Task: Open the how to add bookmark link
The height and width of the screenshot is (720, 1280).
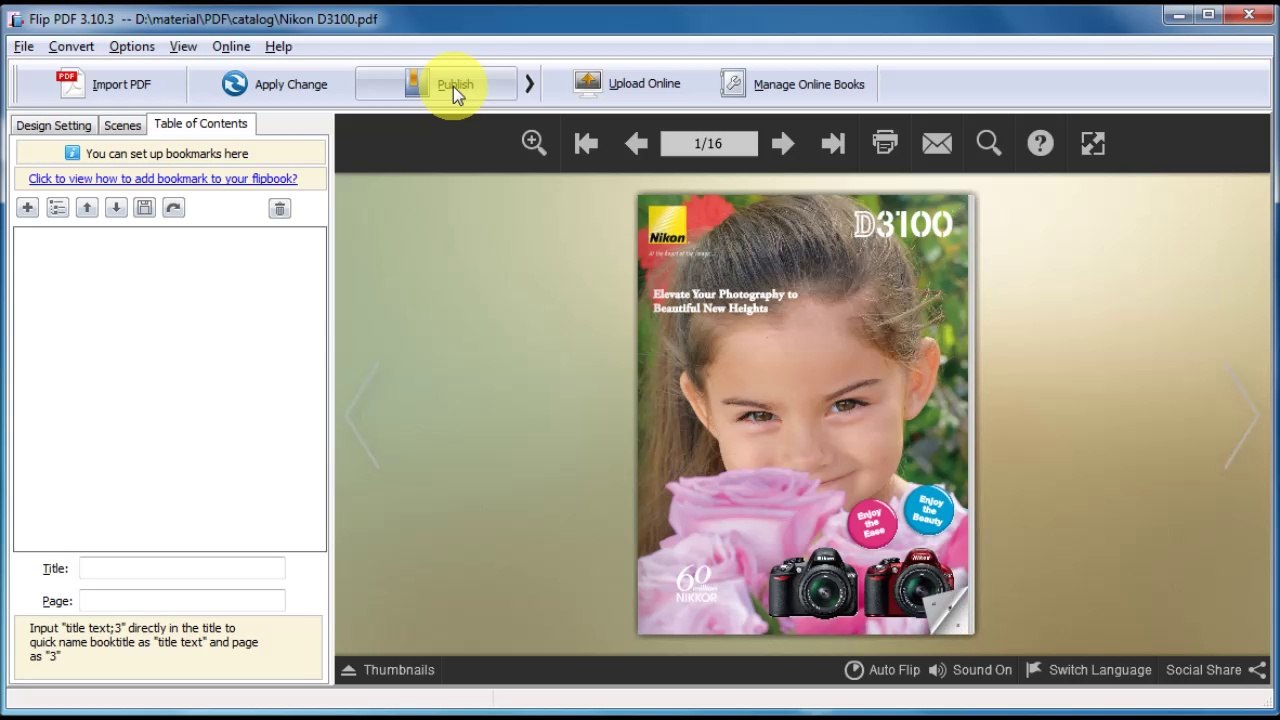Action: [163, 179]
